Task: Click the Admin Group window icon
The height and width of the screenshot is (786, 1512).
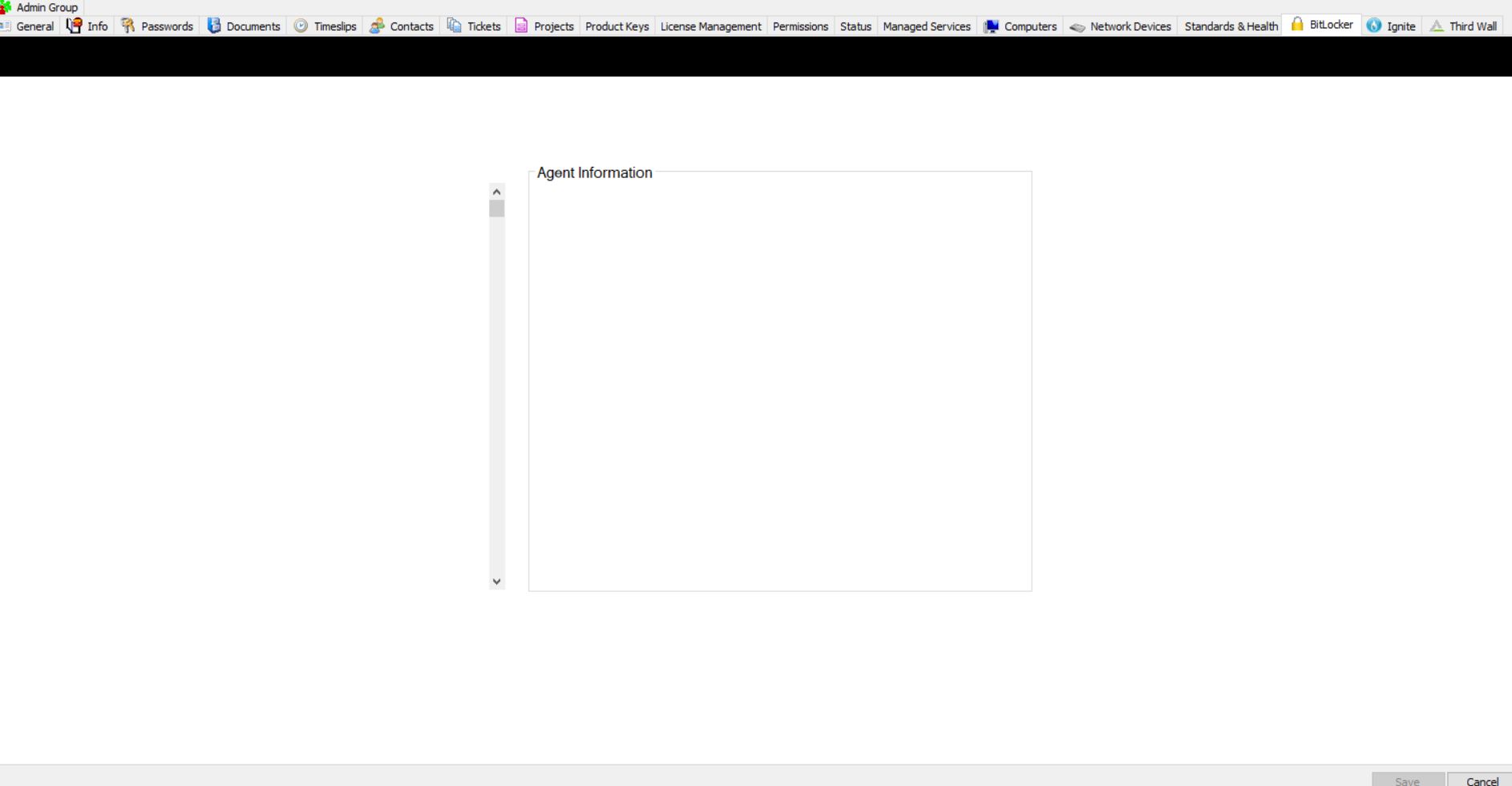Action: pyautogui.click(x=6, y=6)
